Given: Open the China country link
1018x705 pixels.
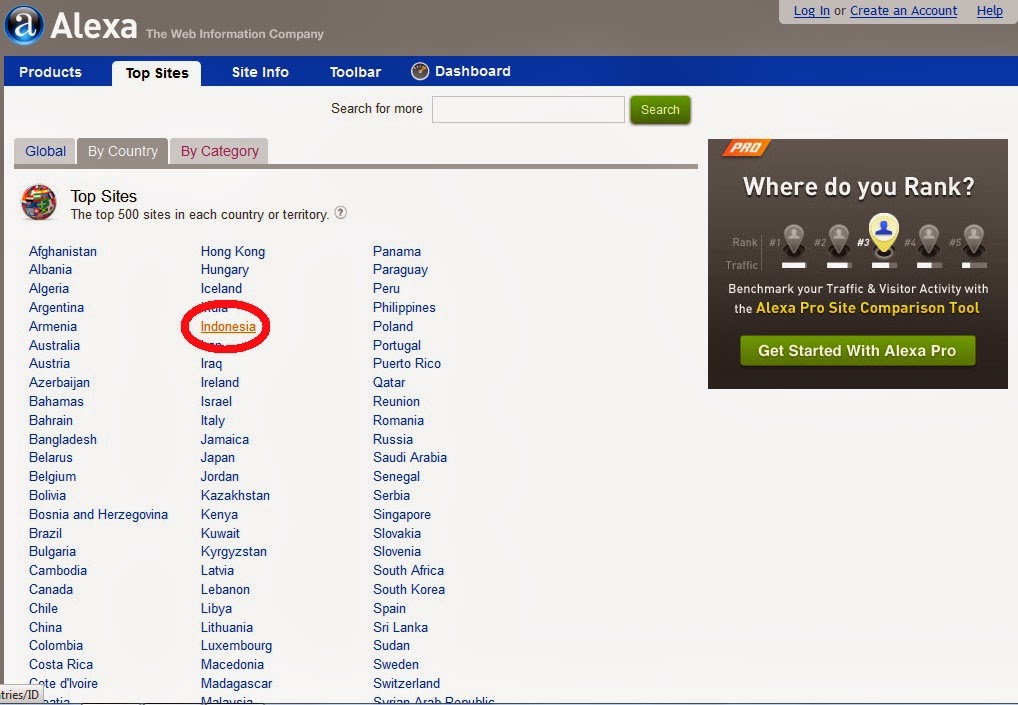Looking at the screenshot, I should pos(45,627).
